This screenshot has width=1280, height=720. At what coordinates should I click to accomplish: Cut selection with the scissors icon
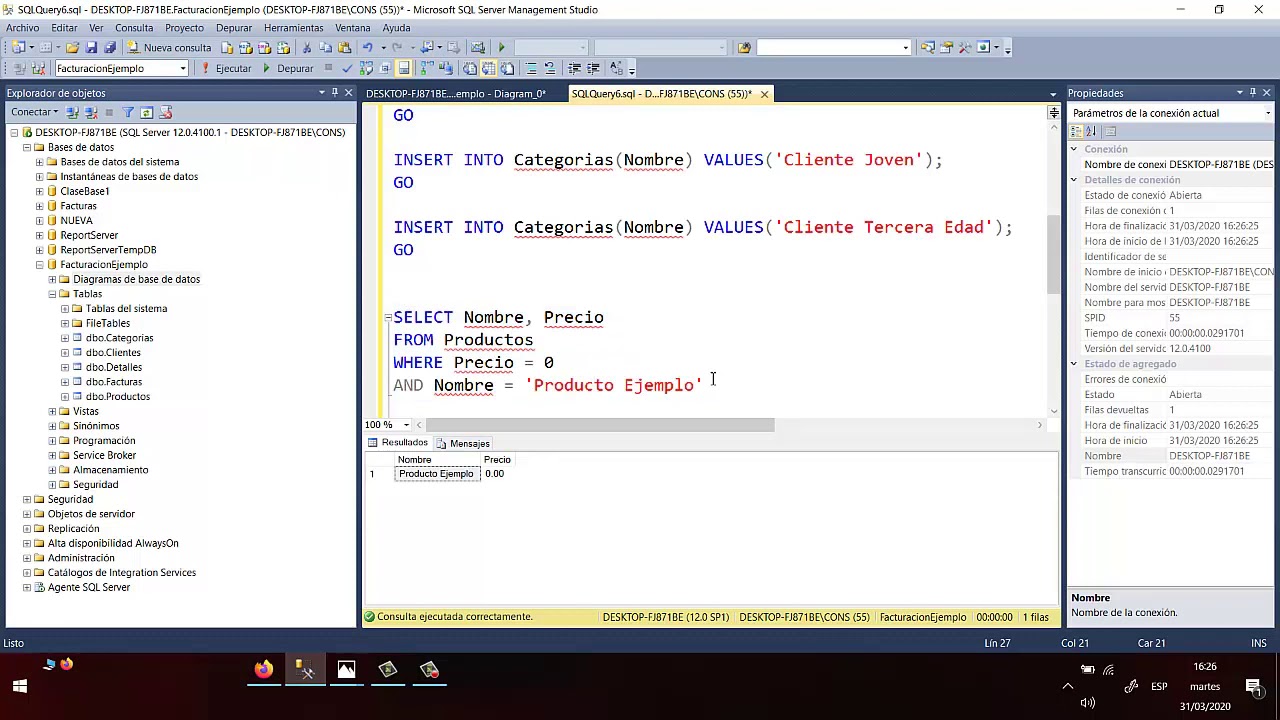[307, 47]
